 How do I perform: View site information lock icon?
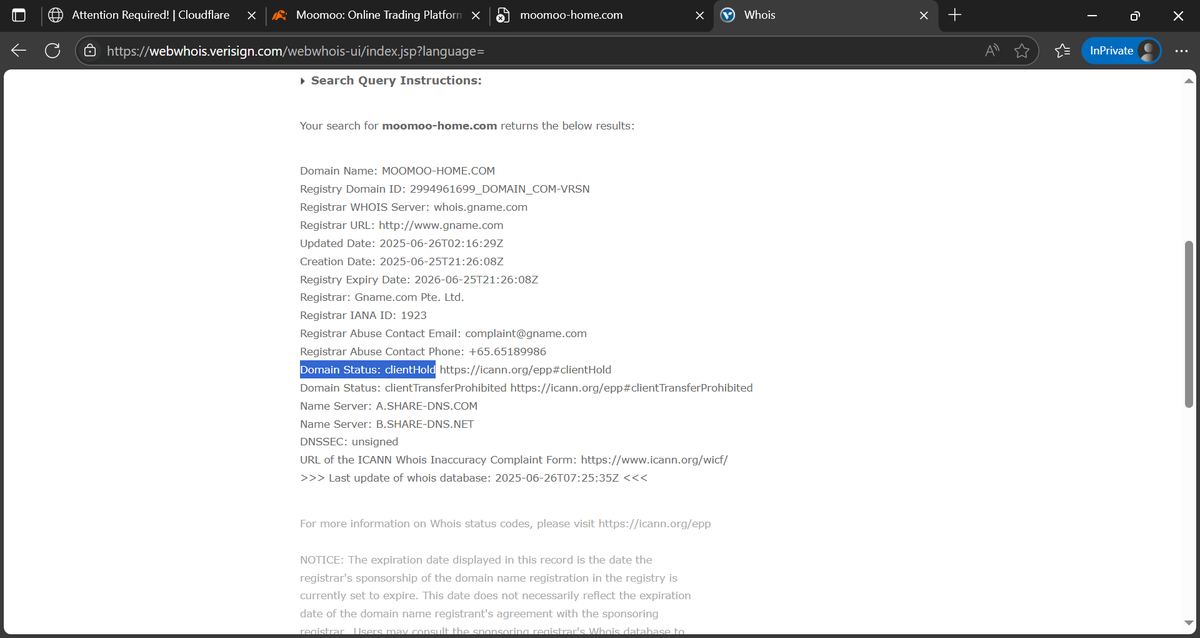91,50
